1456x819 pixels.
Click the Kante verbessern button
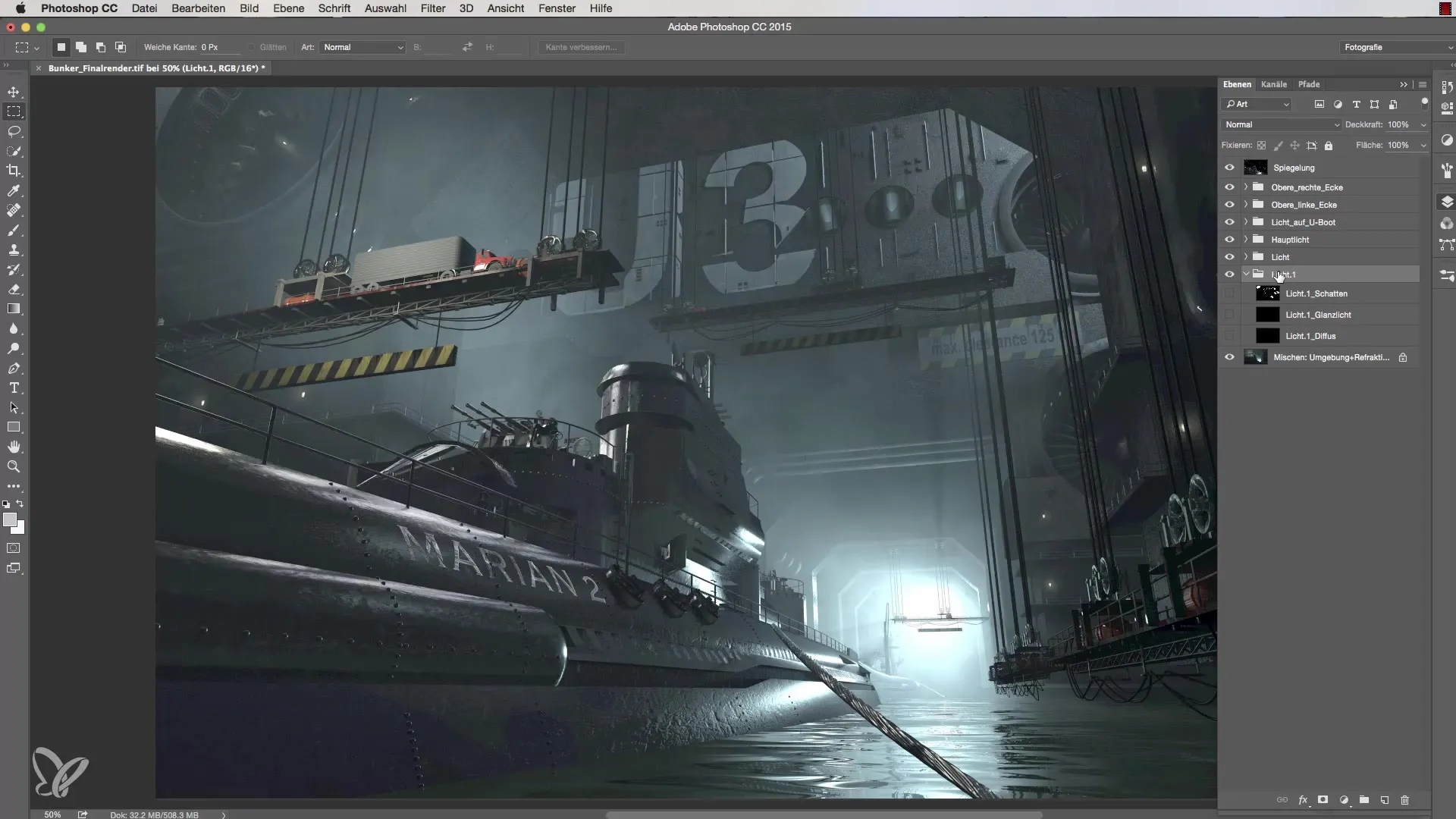click(582, 47)
